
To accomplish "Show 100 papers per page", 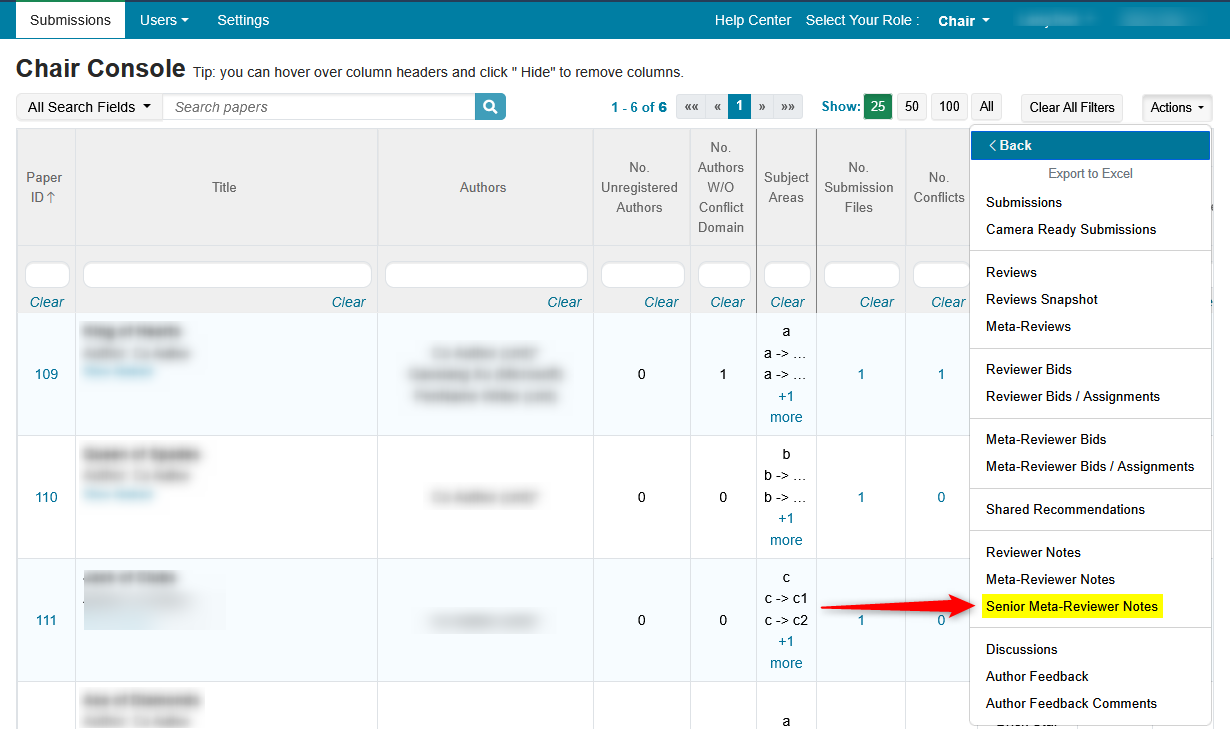I will coord(949,107).
